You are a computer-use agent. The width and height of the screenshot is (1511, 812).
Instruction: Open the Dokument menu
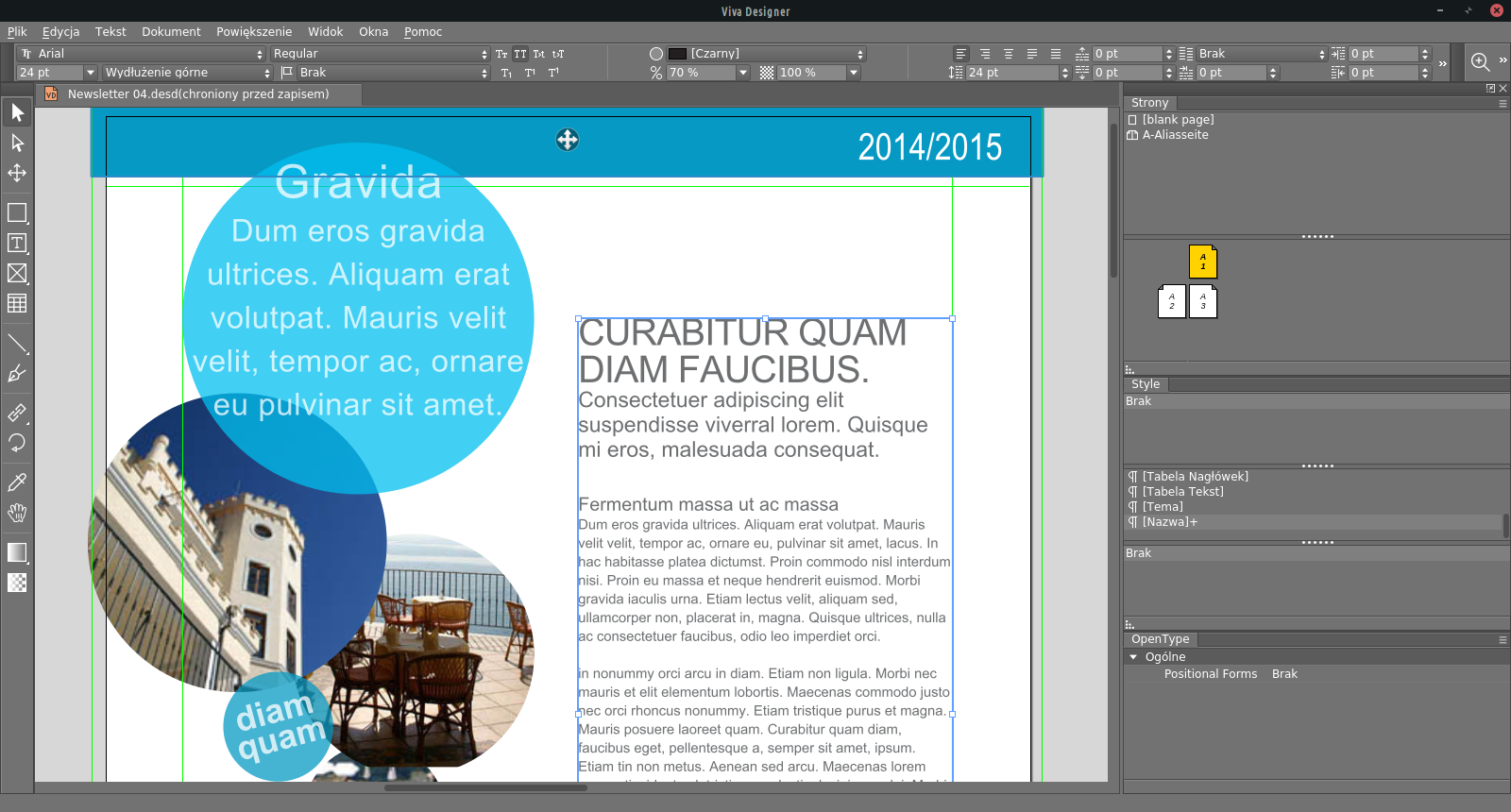pyautogui.click(x=171, y=32)
